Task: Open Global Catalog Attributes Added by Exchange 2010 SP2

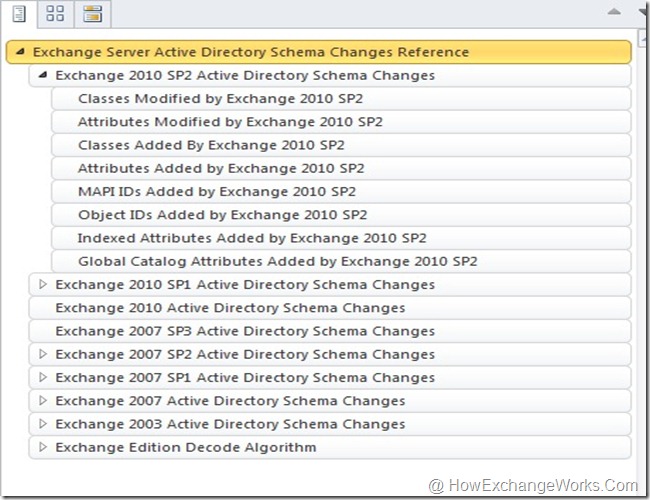Action: [x=341, y=261]
